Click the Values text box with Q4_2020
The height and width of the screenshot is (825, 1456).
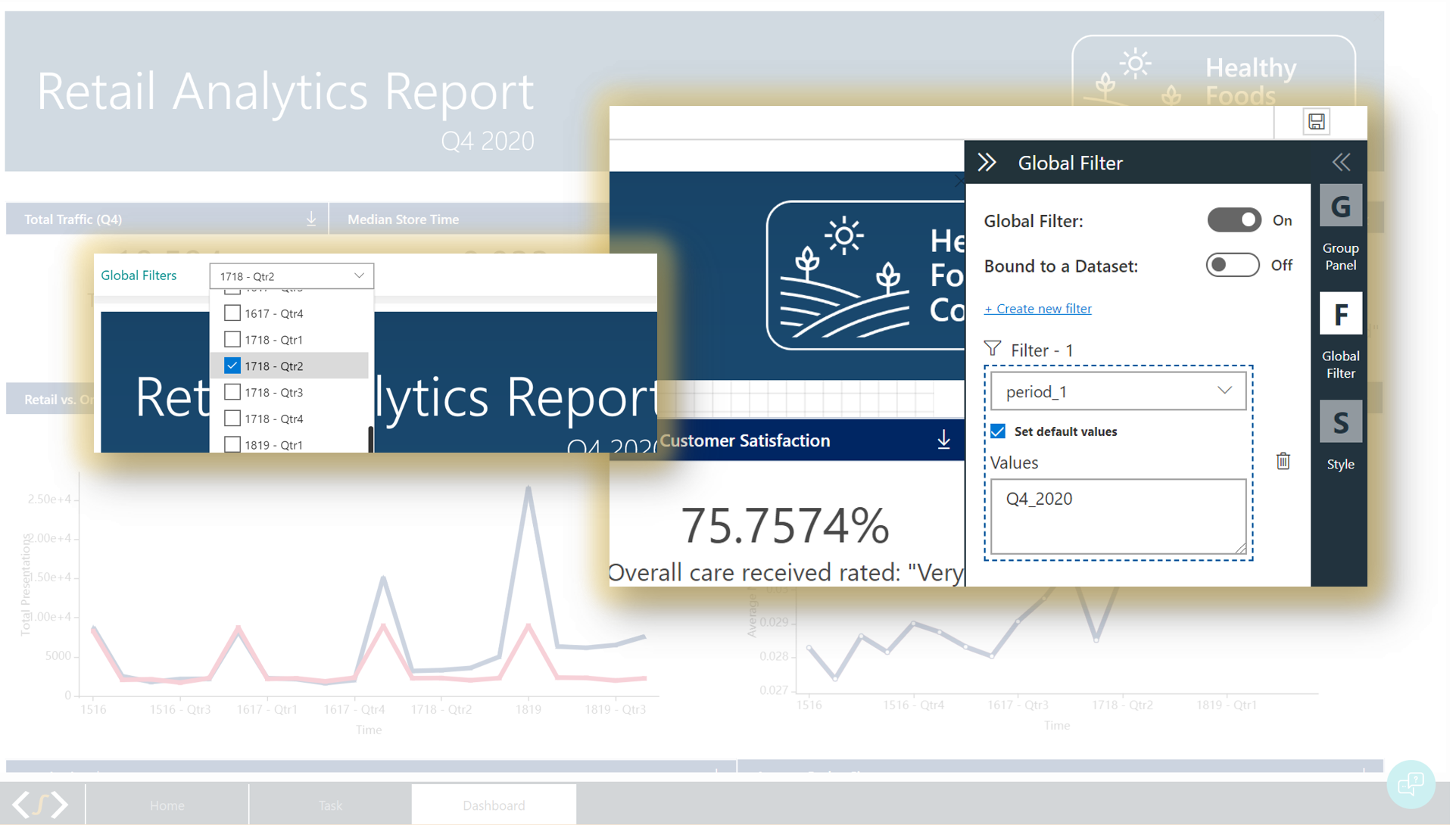[1118, 515]
